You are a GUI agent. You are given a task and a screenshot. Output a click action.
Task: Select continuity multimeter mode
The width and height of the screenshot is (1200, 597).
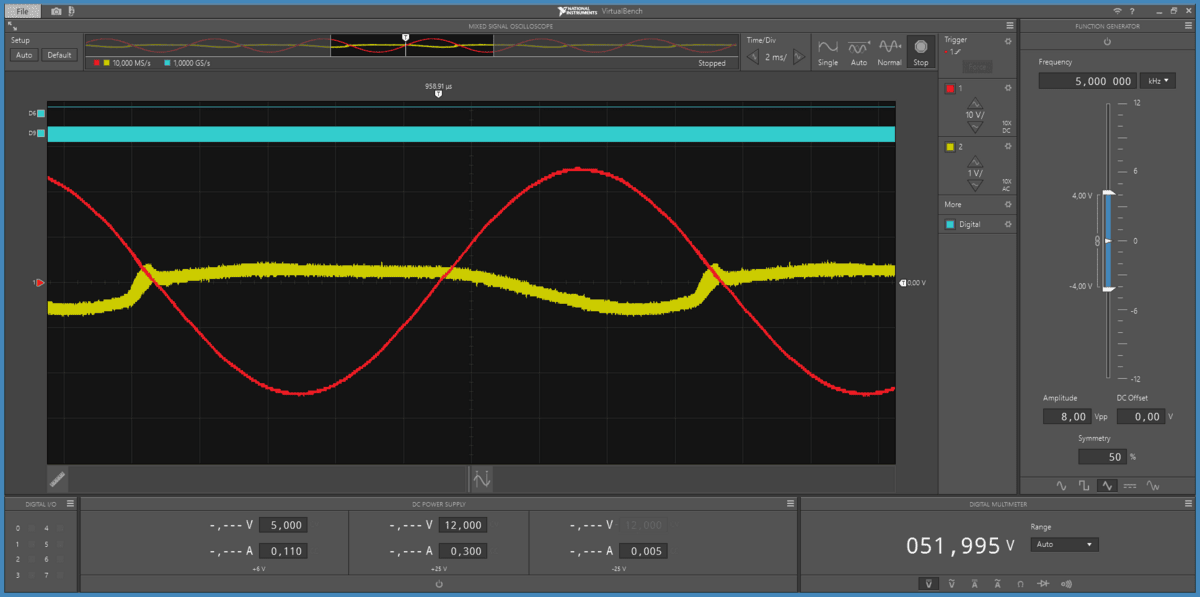point(1067,583)
